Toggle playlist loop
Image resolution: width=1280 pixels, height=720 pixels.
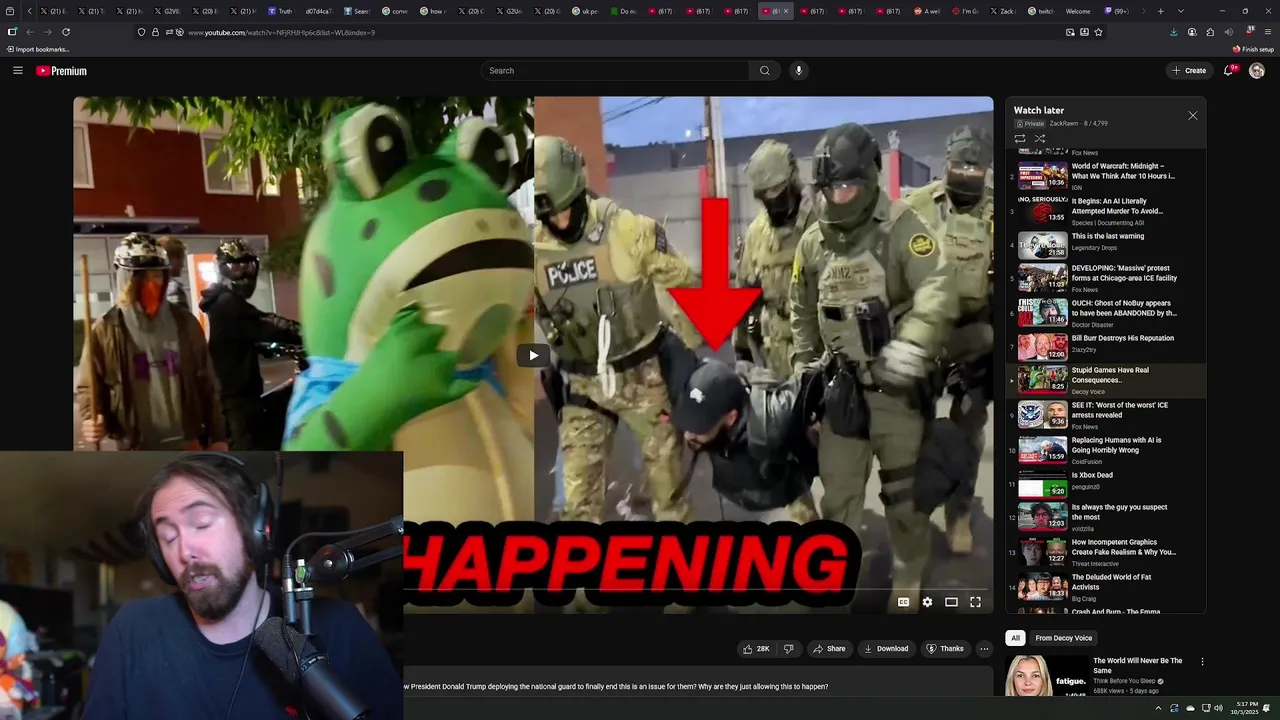pyautogui.click(x=1020, y=138)
